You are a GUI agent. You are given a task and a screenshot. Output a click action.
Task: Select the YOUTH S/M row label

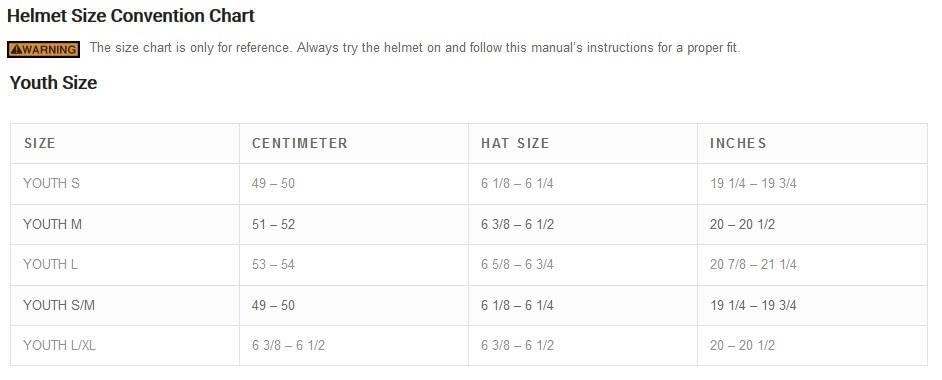click(59, 306)
